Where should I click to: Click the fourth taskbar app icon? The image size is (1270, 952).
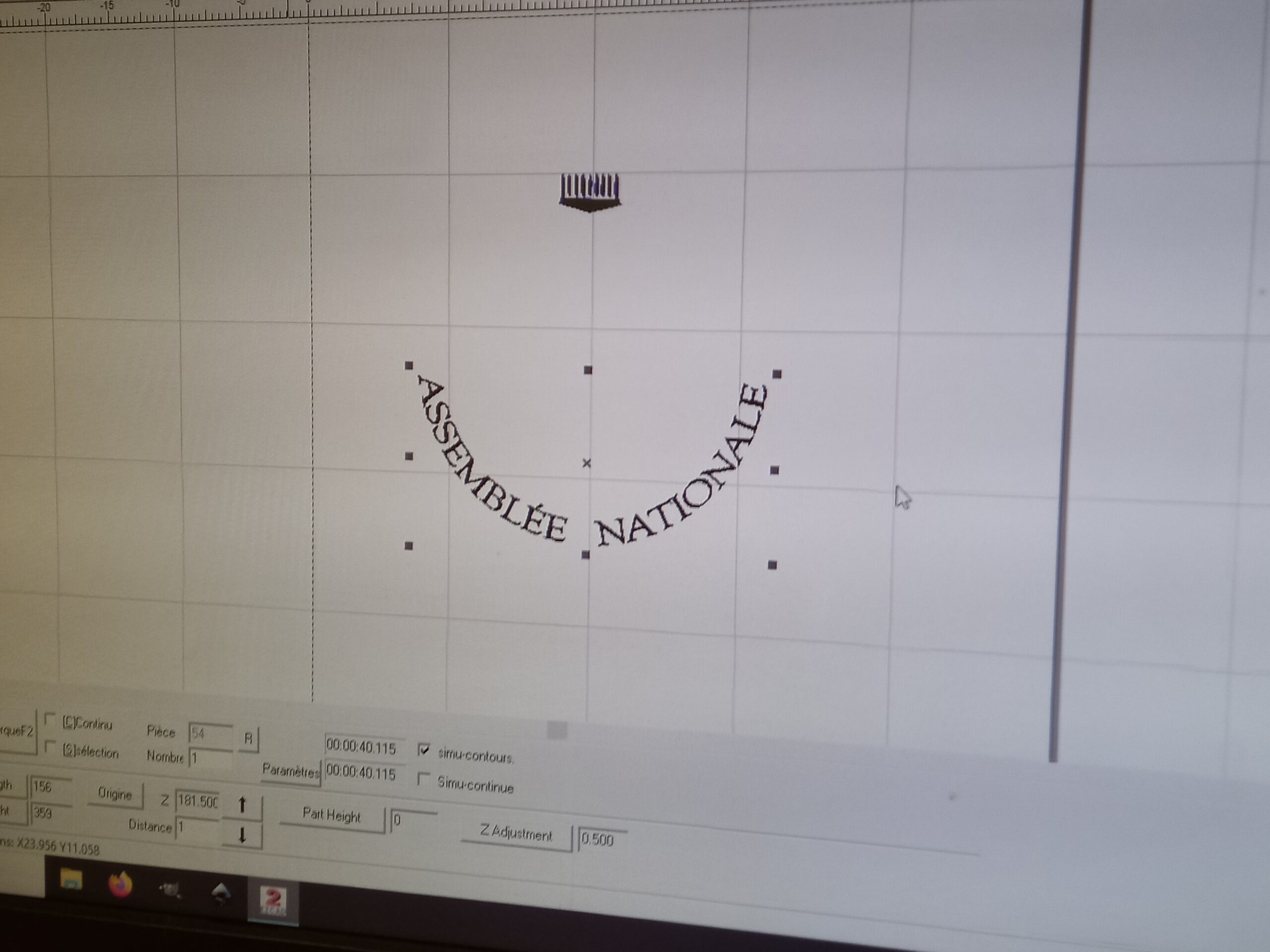click(221, 893)
